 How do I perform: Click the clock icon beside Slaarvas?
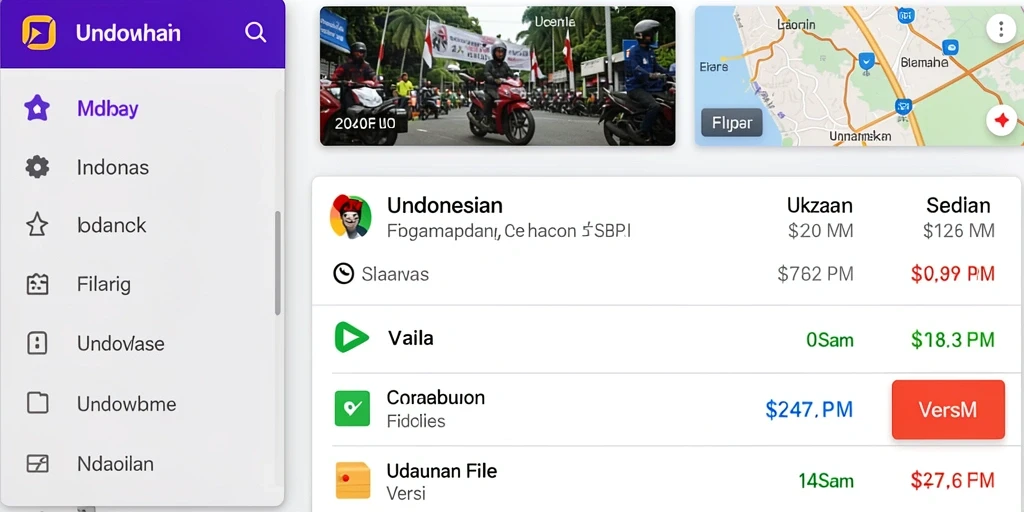(x=344, y=274)
